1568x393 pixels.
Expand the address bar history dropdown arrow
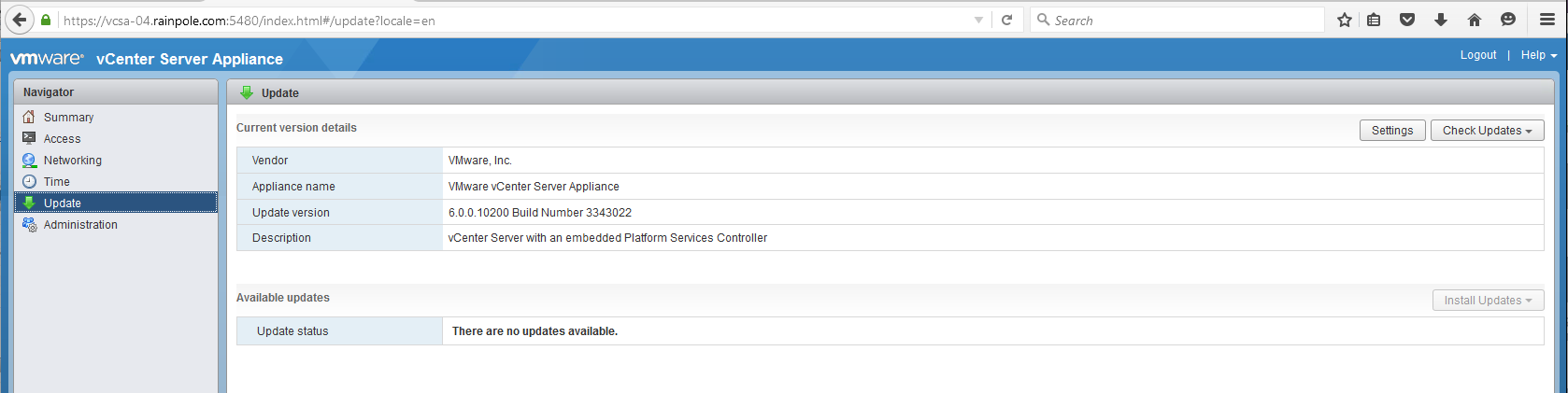(978, 20)
